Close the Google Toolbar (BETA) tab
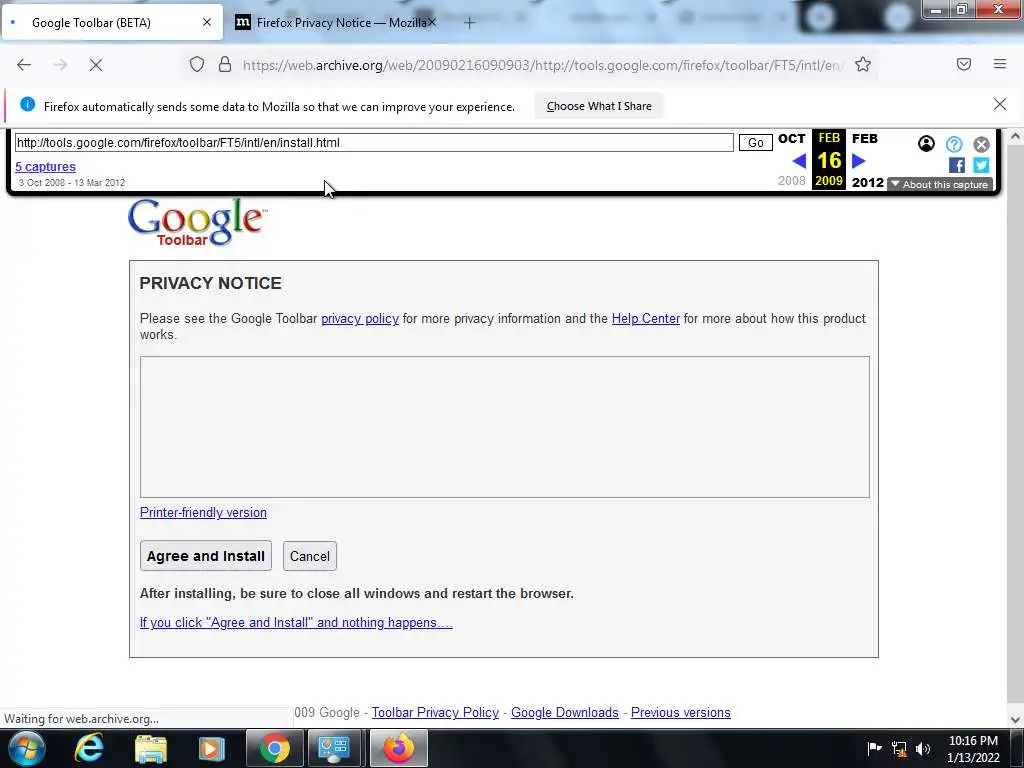 pyautogui.click(x=207, y=22)
